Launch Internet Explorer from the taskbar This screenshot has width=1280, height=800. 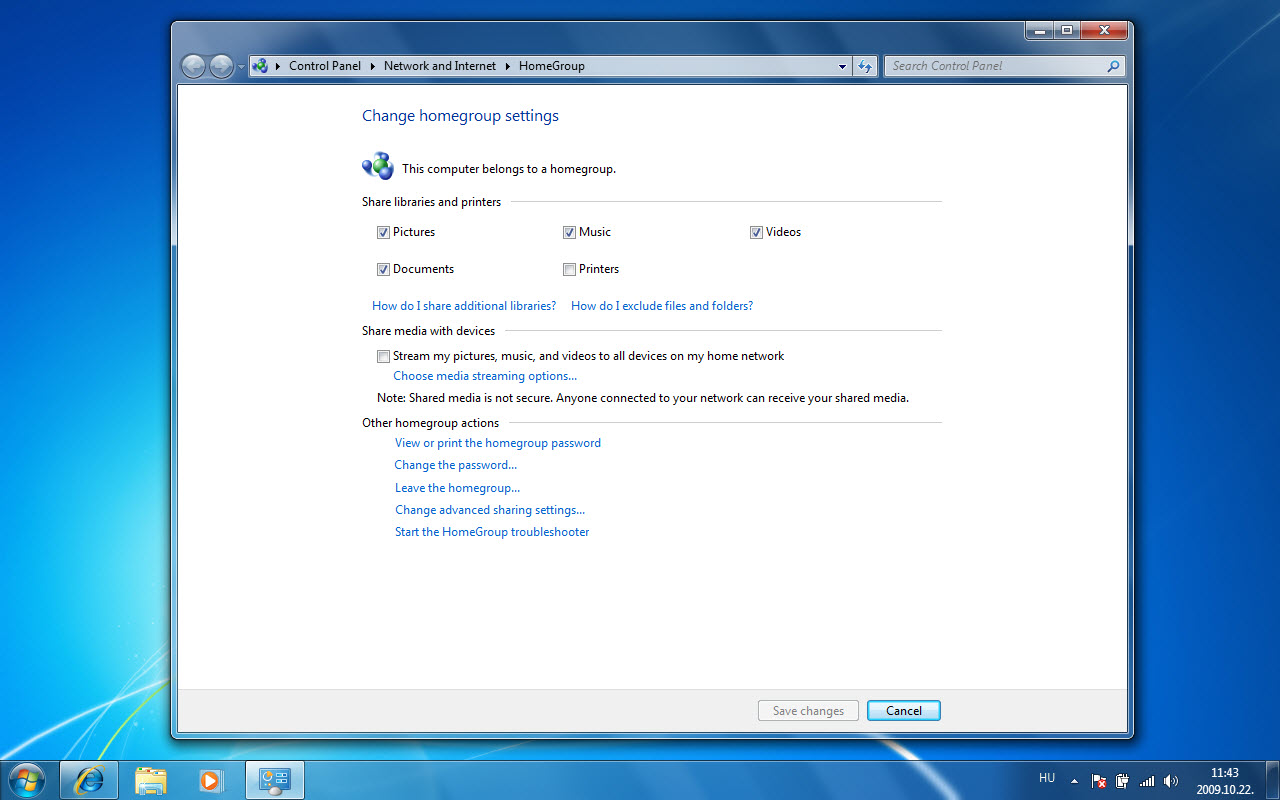click(x=89, y=780)
